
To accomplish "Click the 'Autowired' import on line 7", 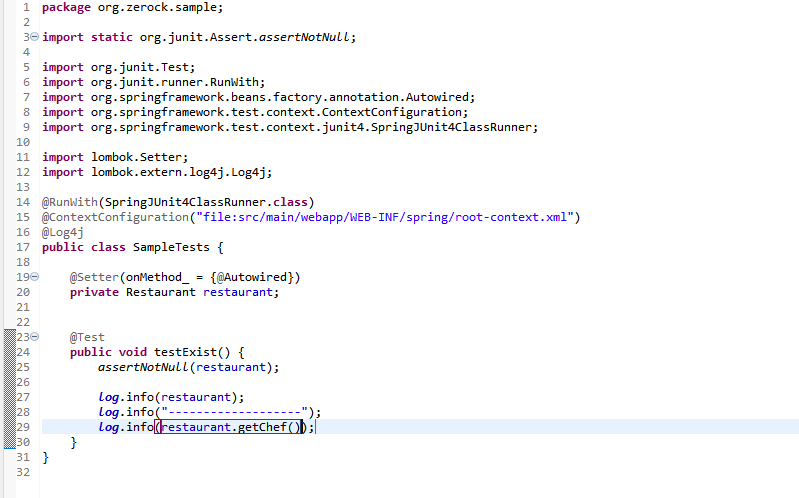I will click(x=437, y=97).
